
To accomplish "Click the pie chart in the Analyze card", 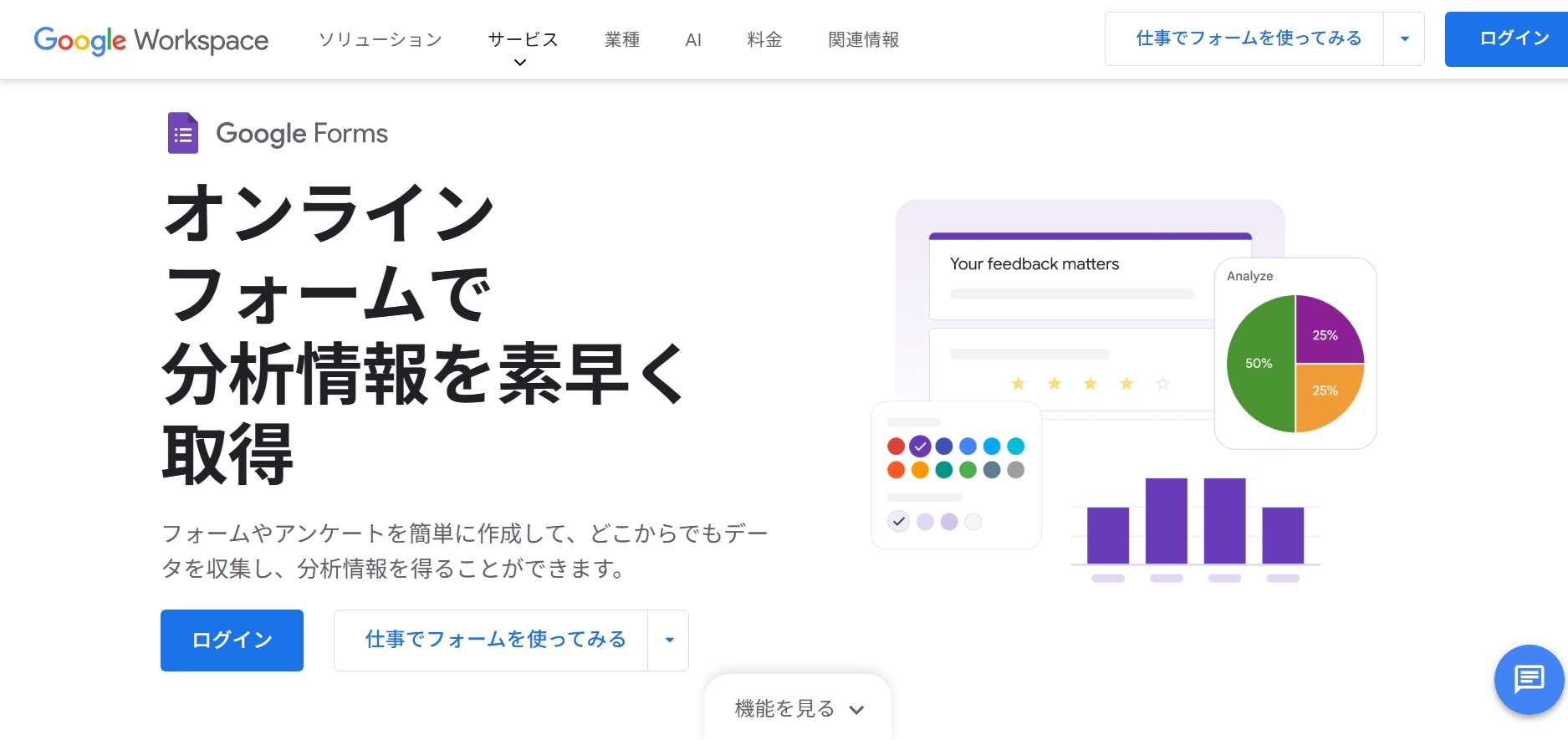I will (x=1295, y=364).
